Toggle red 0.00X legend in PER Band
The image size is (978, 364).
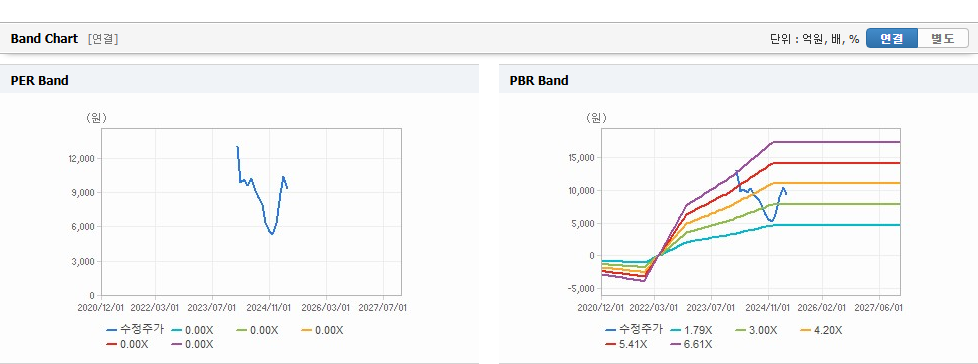click(127, 344)
